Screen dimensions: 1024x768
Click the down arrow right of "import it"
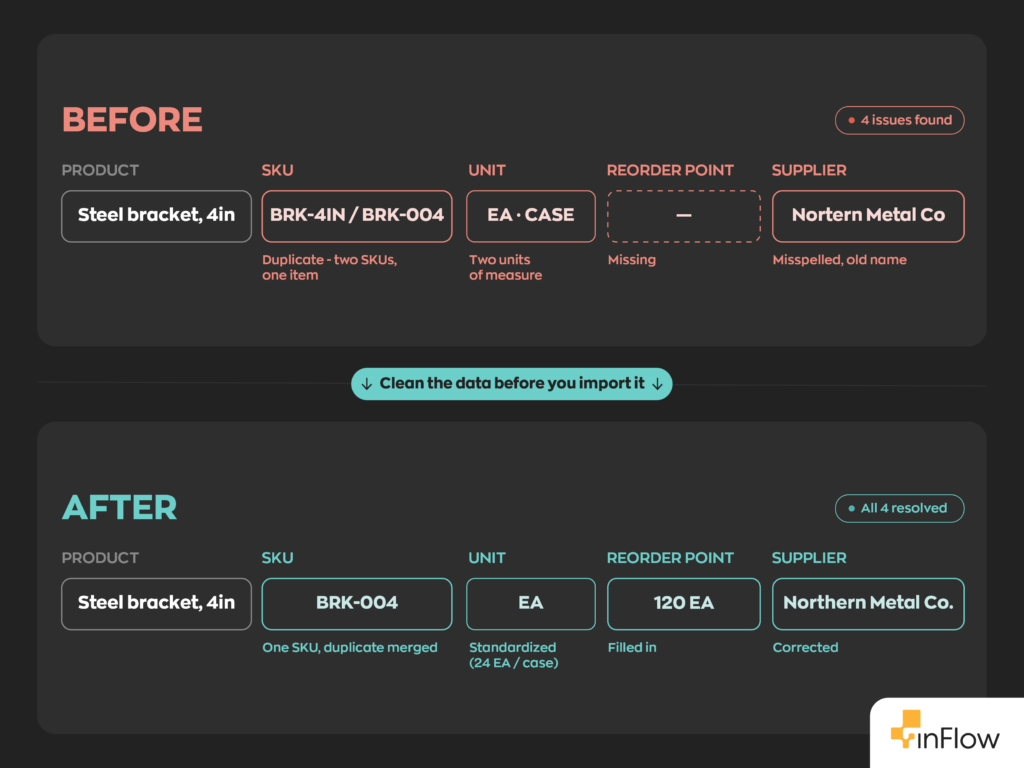[x=658, y=384]
